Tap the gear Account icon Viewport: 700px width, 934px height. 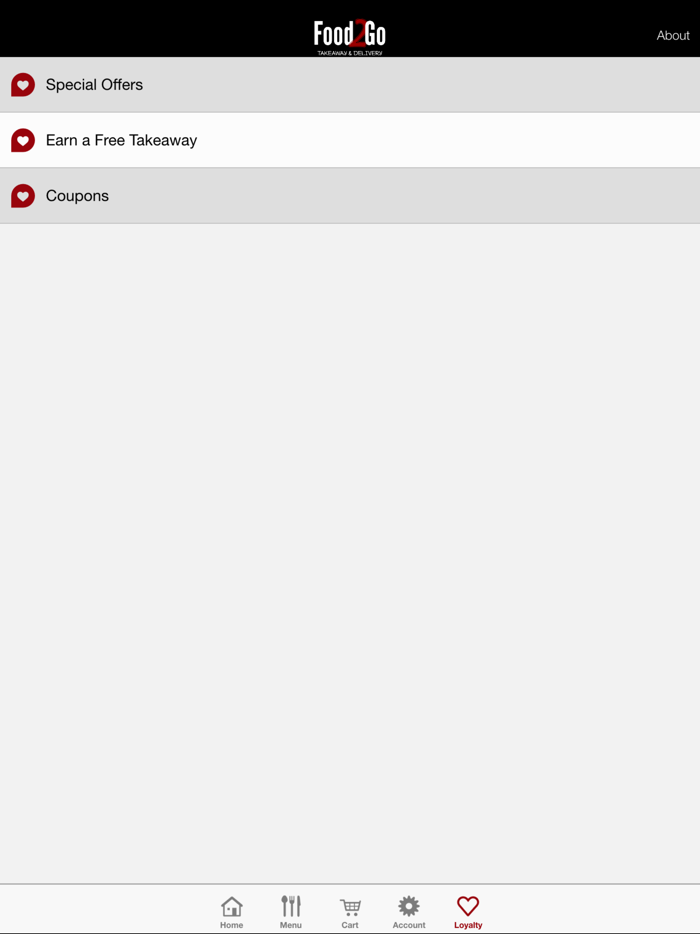(x=409, y=906)
